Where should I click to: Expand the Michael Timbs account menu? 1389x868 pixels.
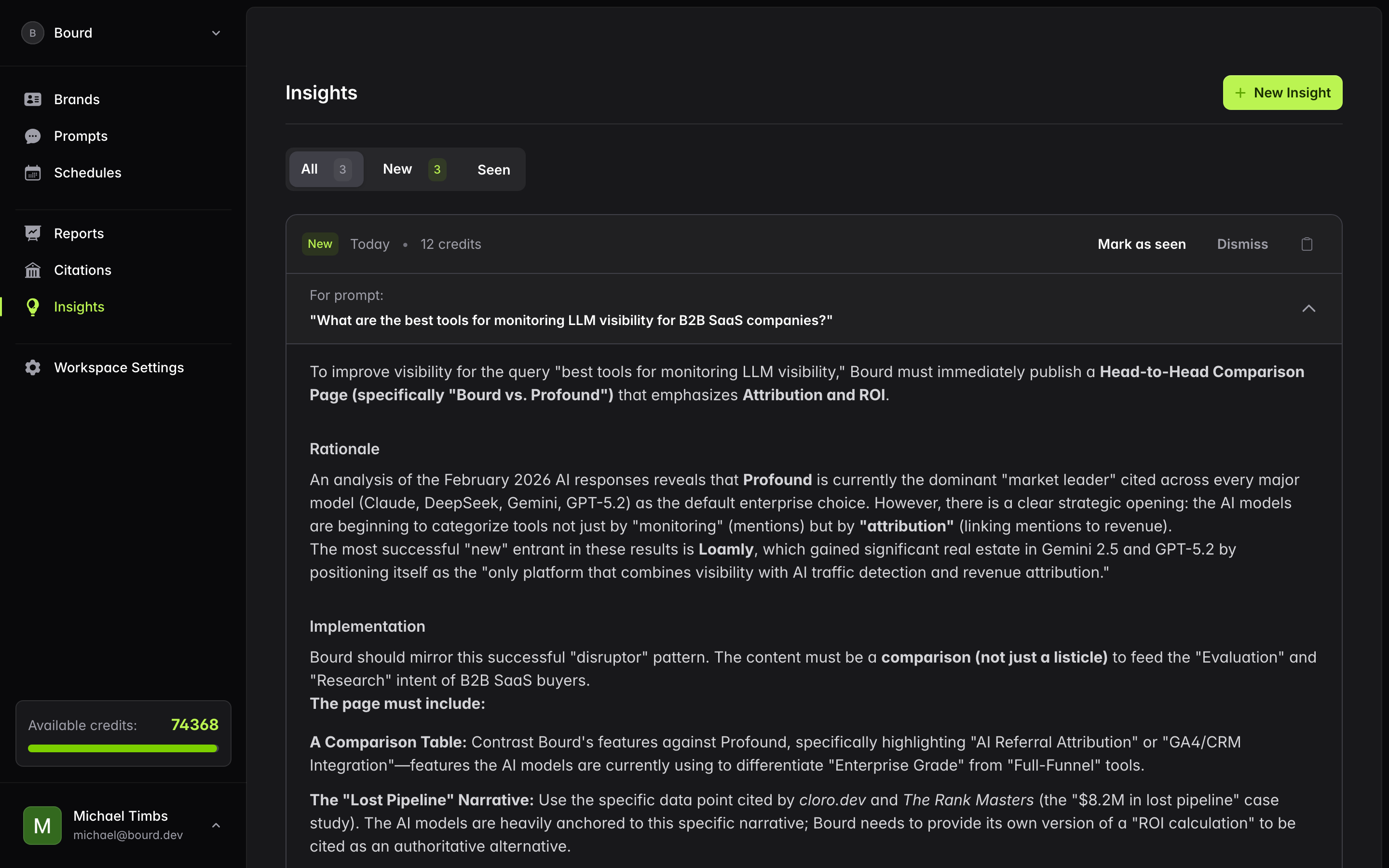(x=216, y=825)
